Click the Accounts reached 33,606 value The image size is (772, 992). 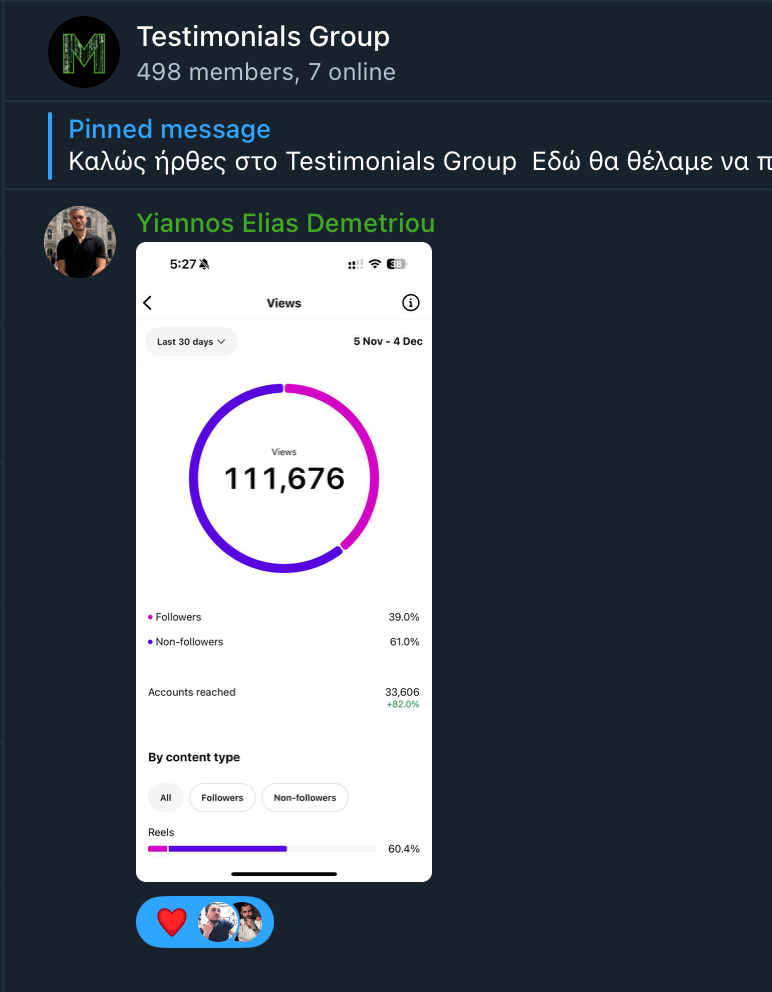pos(402,692)
